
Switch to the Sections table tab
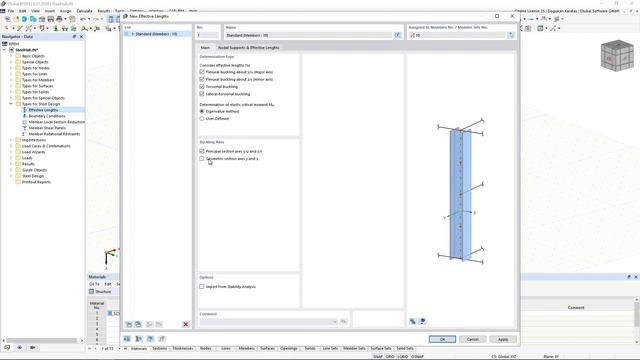pyautogui.click(x=160, y=349)
